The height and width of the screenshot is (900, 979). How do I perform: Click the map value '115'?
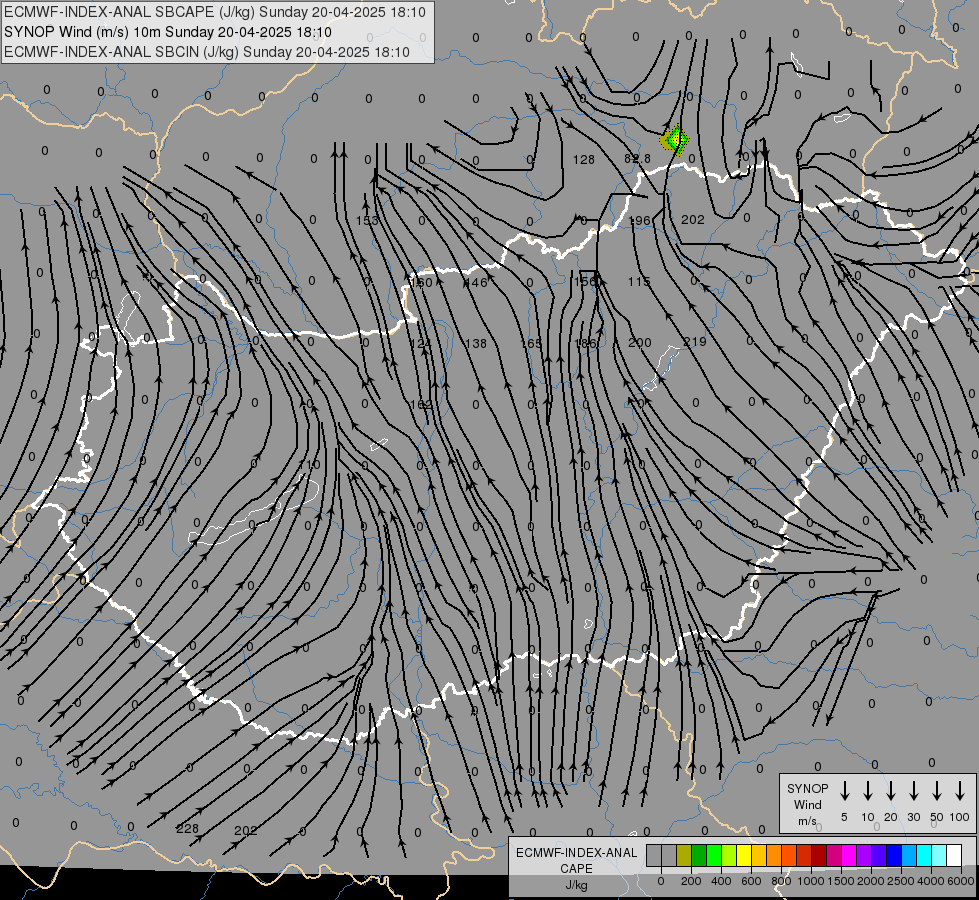[639, 282]
